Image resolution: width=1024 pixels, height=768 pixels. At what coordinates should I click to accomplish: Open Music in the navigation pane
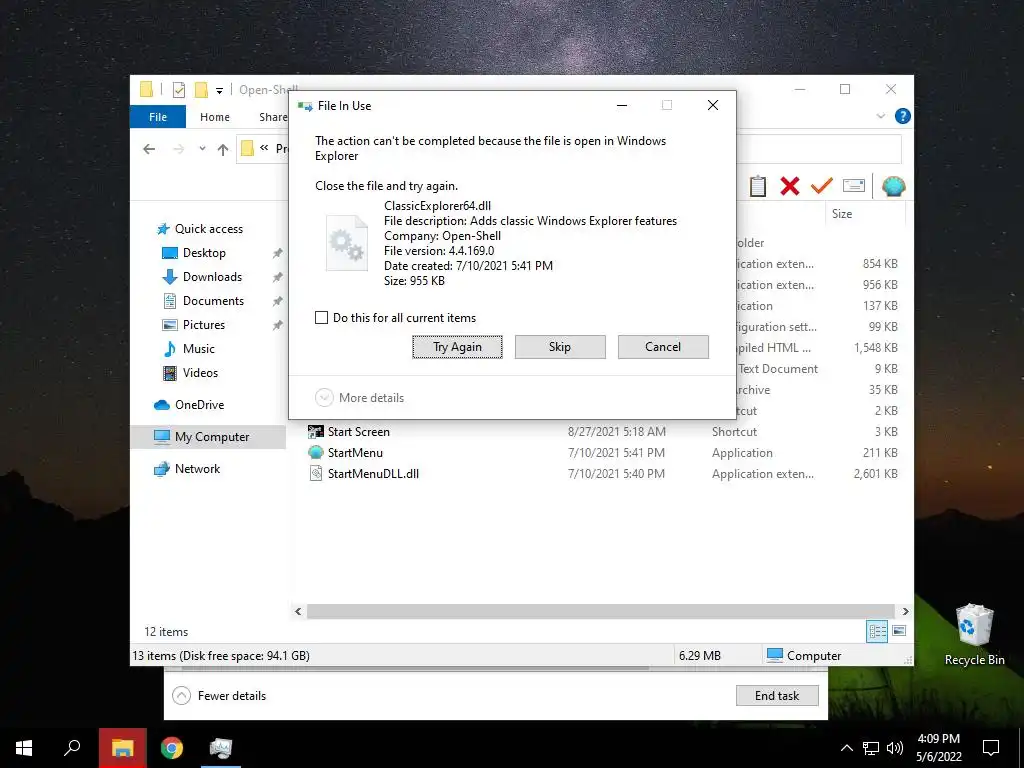pos(199,349)
